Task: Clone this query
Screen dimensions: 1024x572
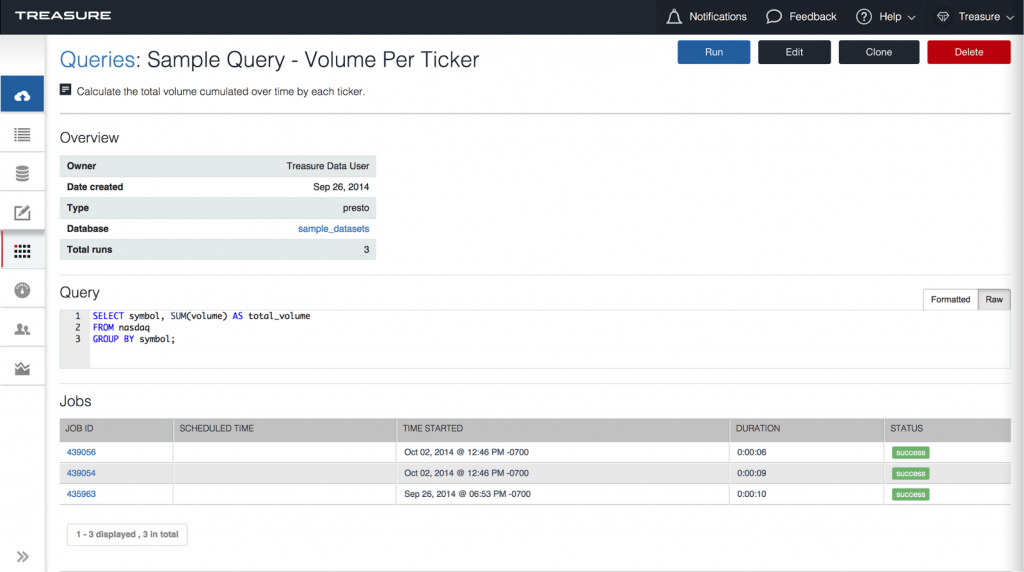Action: [x=878, y=52]
